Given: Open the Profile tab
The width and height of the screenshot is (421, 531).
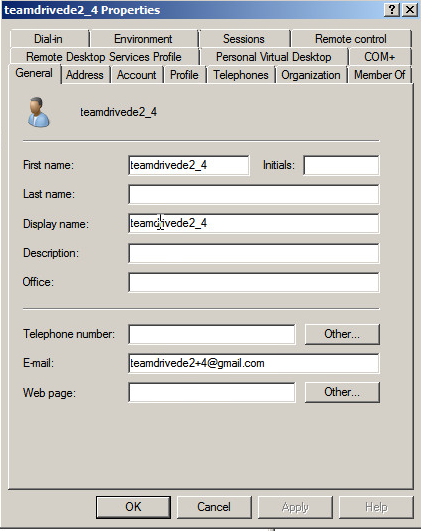Looking at the screenshot, I should [184, 75].
